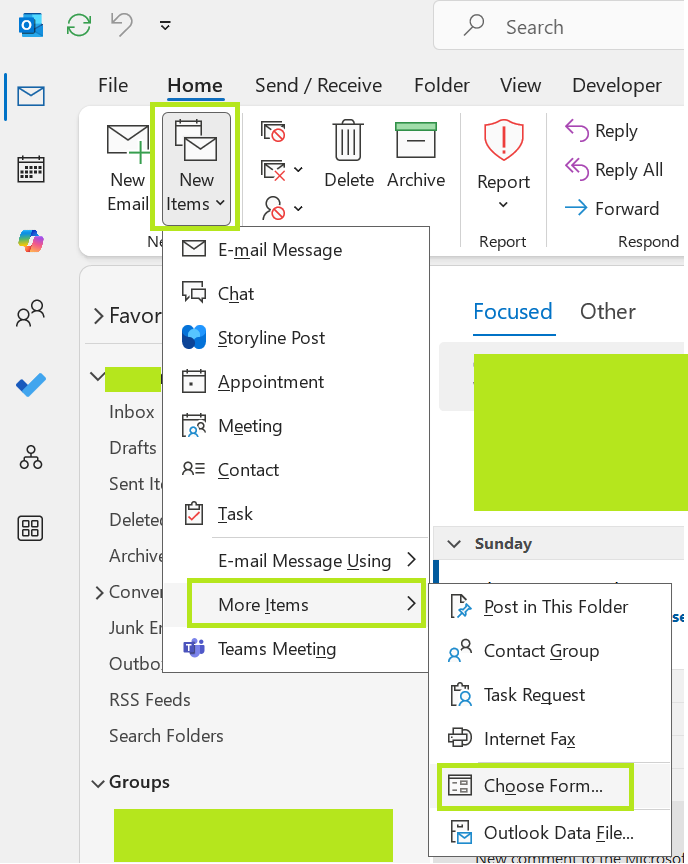Click the Forward button
The image size is (688, 864).
click(x=612, y=208)
